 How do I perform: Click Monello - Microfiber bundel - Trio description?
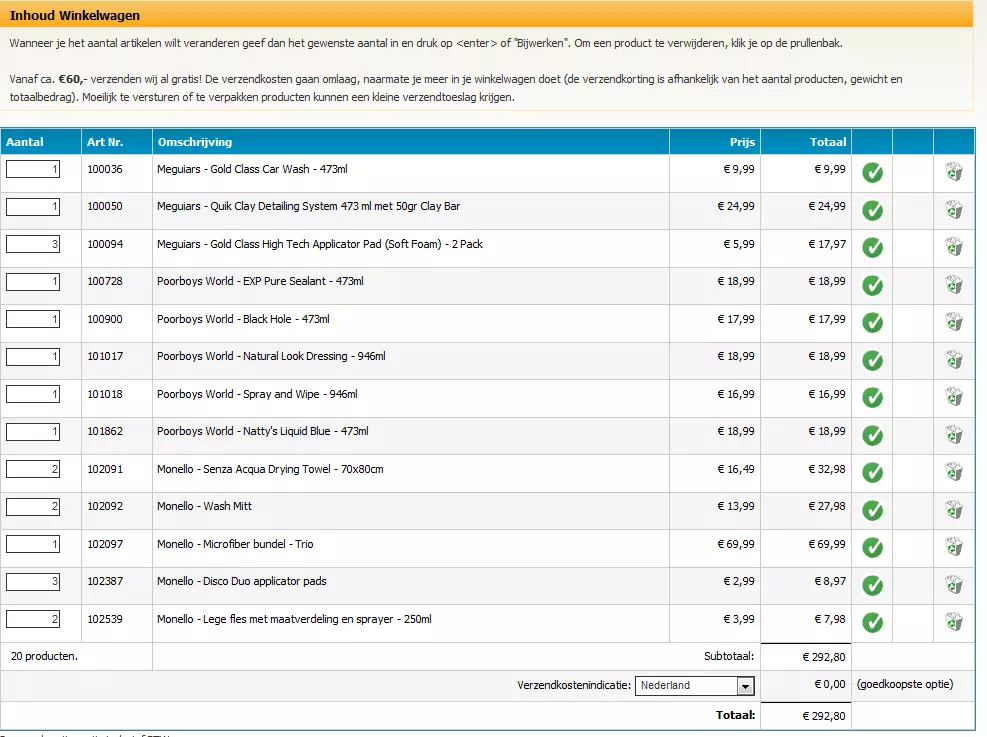[235, 544]
